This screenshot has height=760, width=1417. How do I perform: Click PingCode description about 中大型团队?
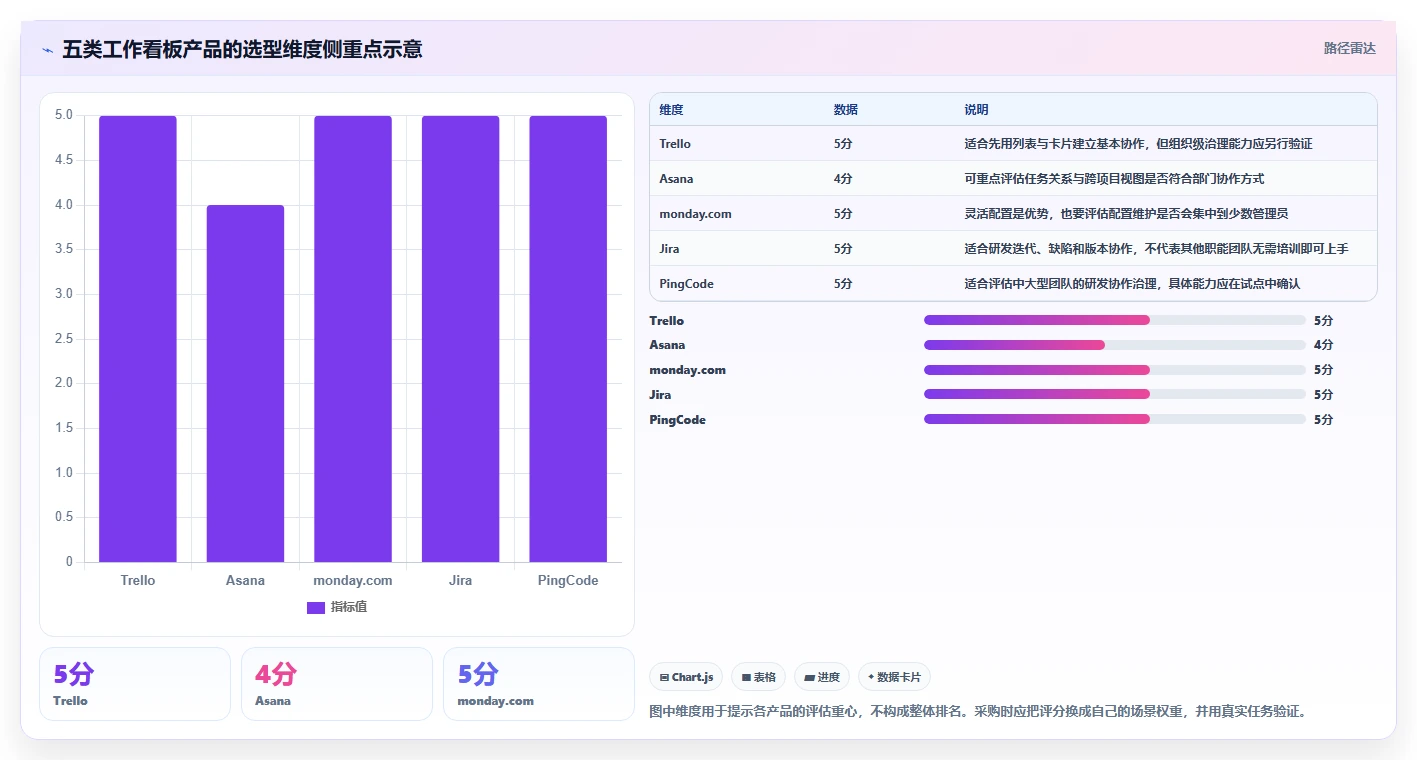click(x=1132, y=284)
